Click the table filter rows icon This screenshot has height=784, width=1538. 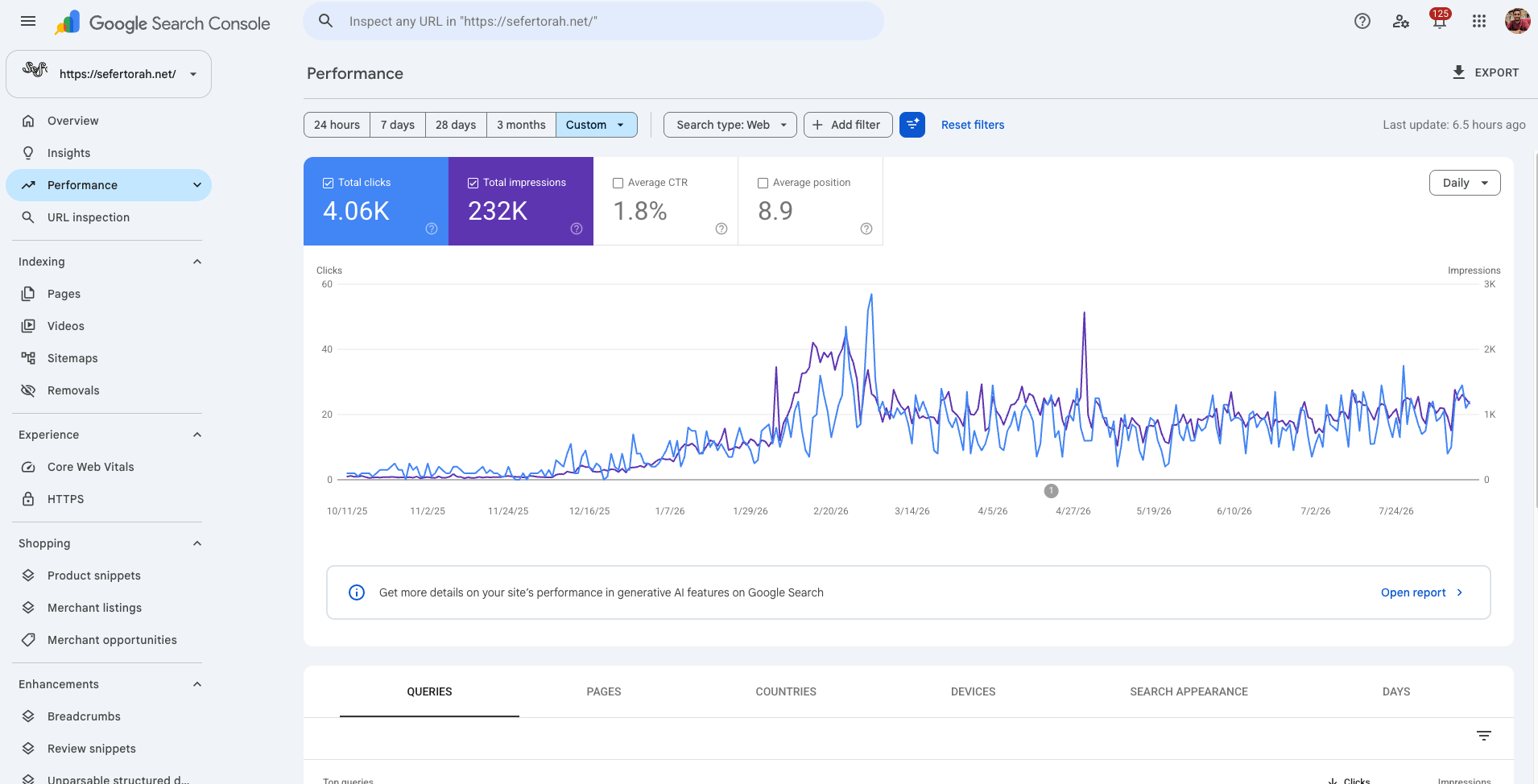(x=1484, y=736)
